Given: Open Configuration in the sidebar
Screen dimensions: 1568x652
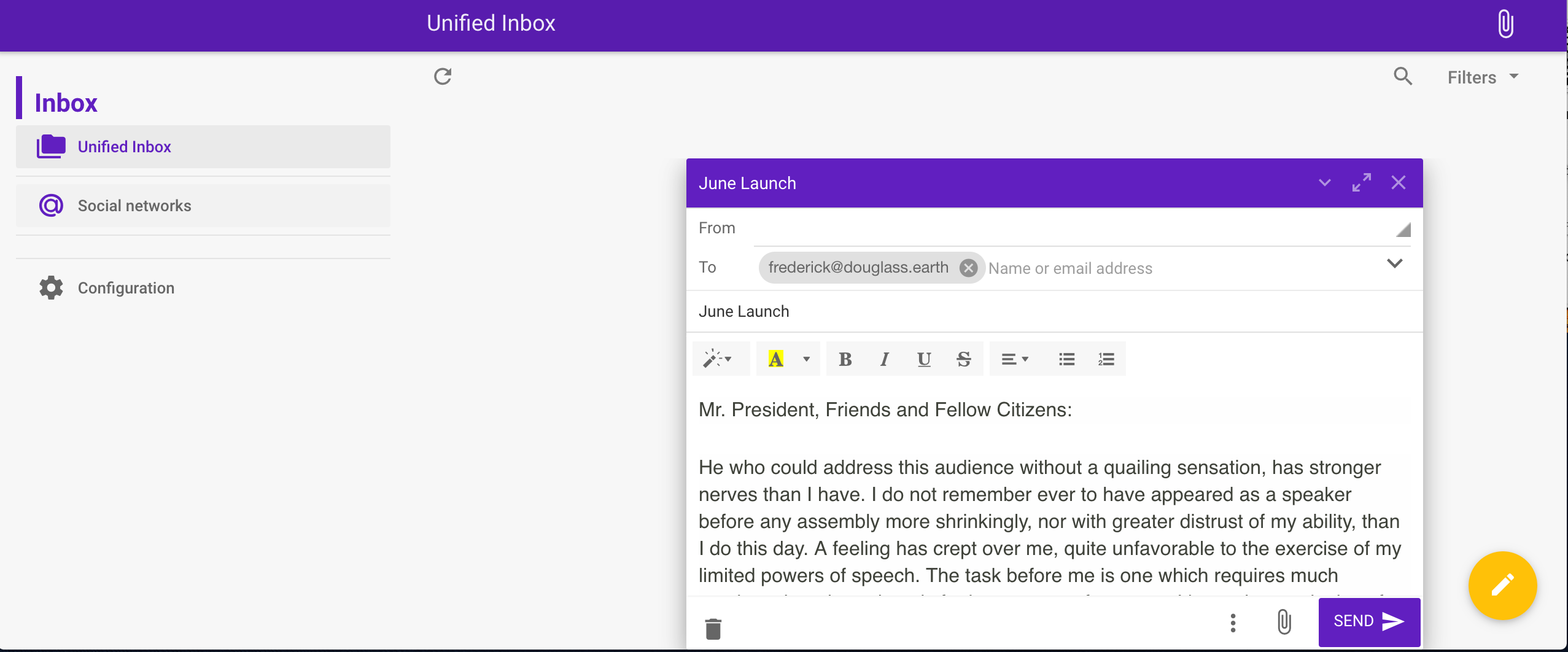Looking at the screenshot, I should tap(126, 288).
